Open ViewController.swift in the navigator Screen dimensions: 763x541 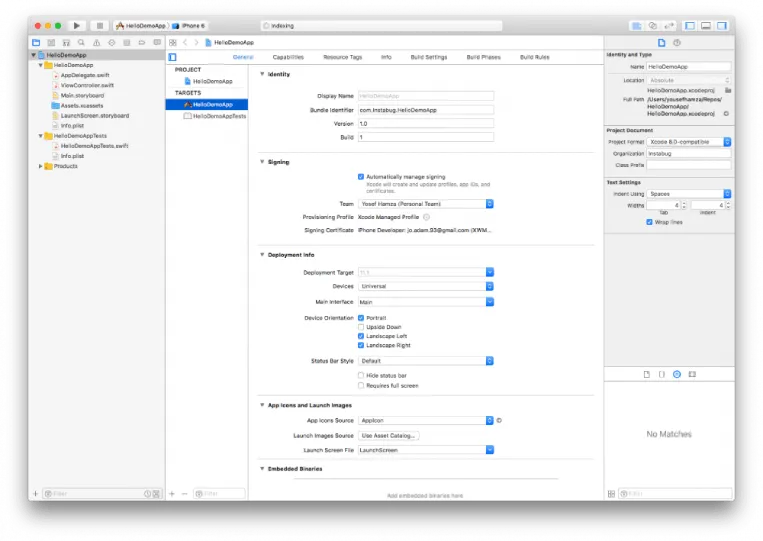point(87,85)
